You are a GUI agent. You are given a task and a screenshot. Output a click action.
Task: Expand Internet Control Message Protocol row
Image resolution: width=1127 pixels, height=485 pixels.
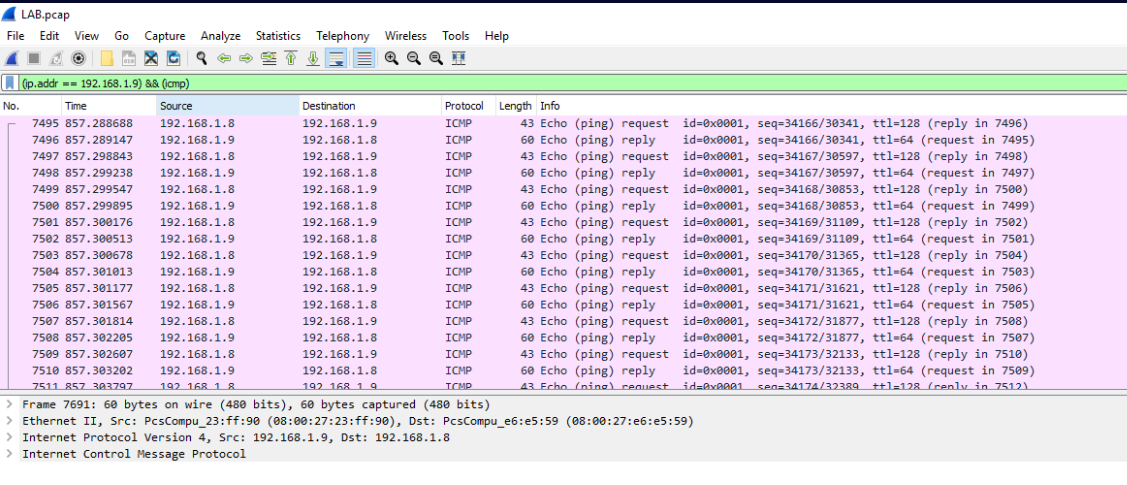coord(9,454)
